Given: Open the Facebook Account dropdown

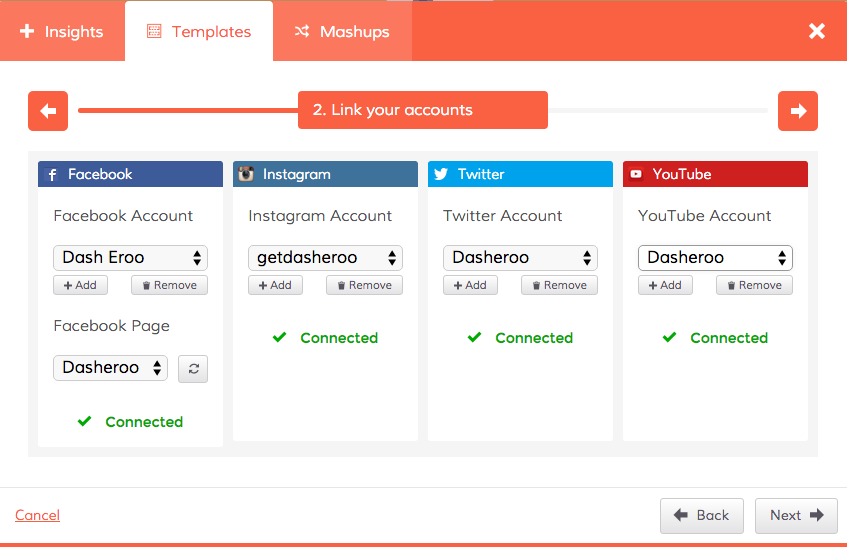Looking at the screenshot, I should [130, 258].
